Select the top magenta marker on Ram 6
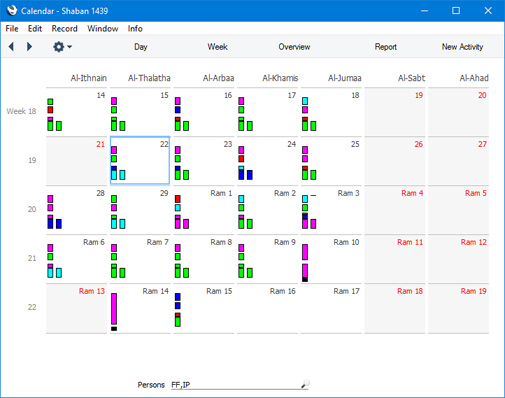 [50, 248]
